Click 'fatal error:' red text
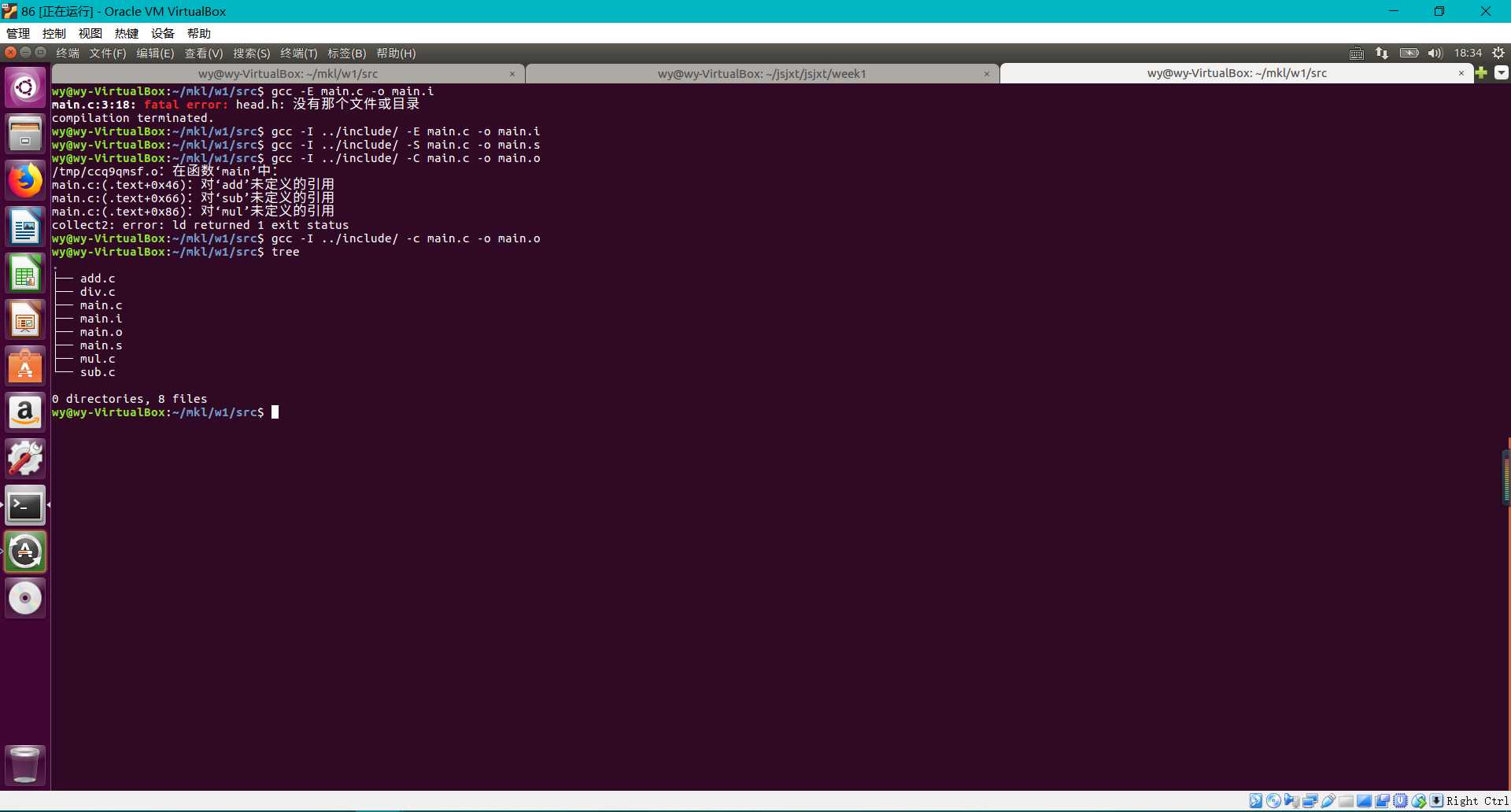 pyautogui.click(x=186, y=105)
